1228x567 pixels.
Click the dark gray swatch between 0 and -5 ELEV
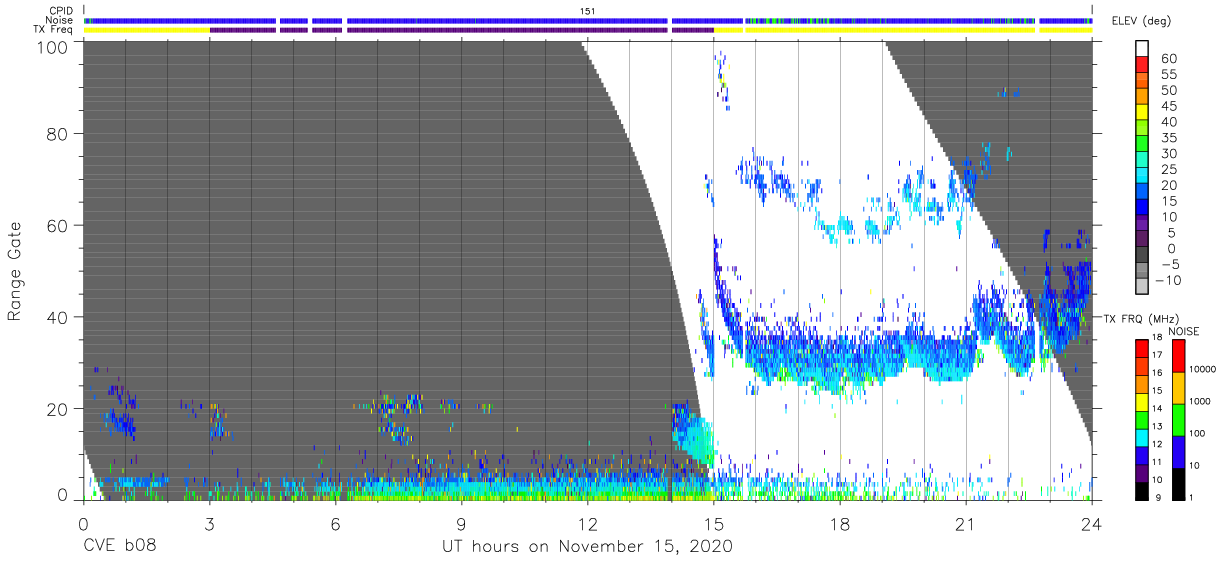[x=1143, y=256]
